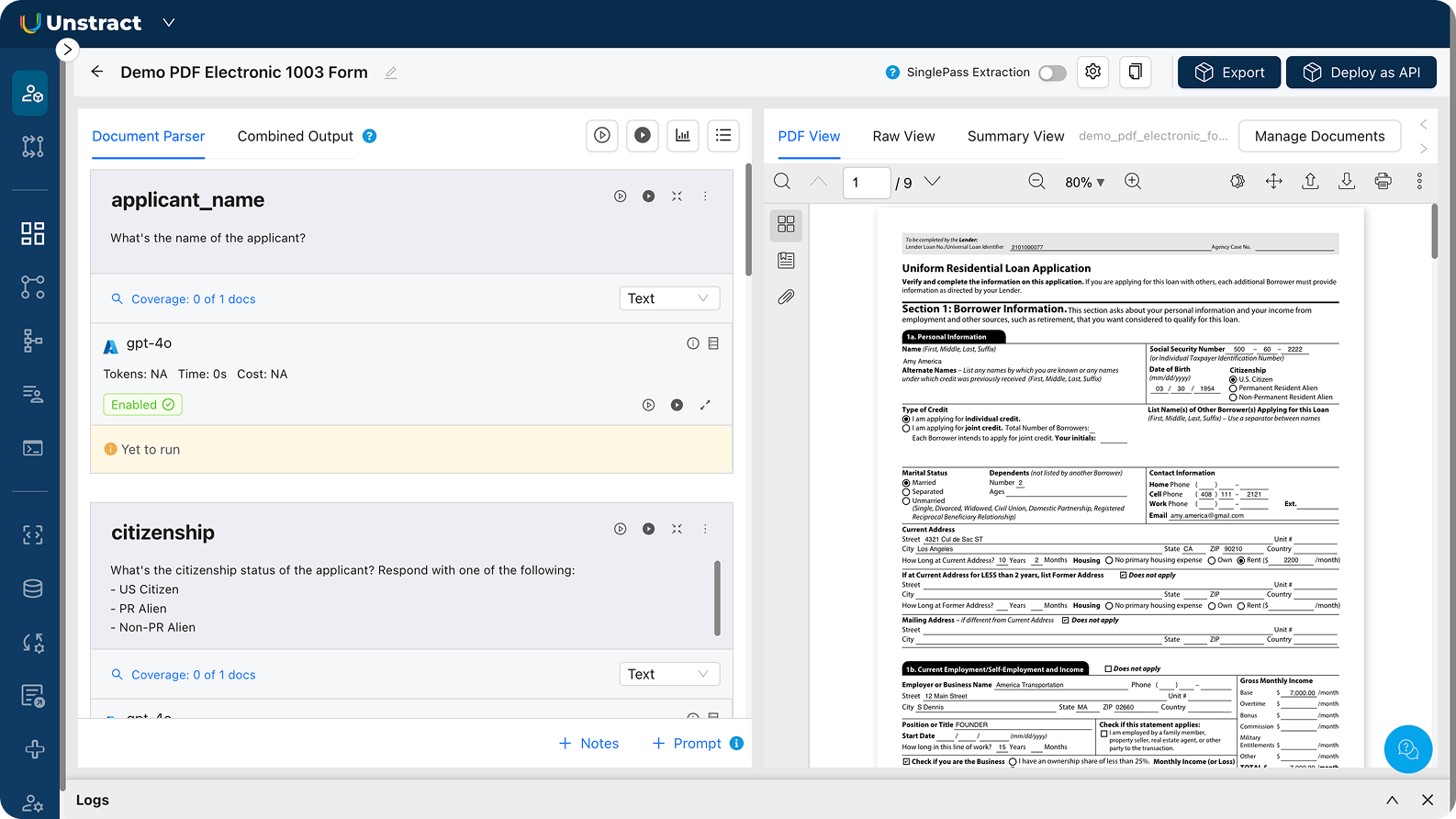Click the Manage Documents button

(1319, 136)
